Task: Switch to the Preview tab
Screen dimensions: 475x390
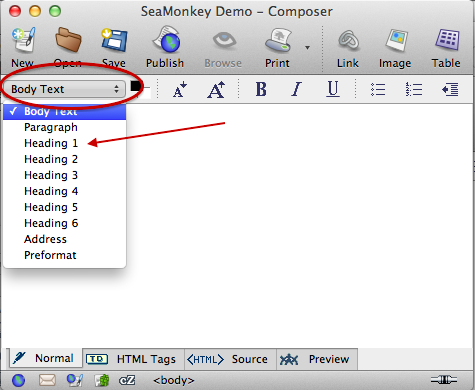Action: 317,359
